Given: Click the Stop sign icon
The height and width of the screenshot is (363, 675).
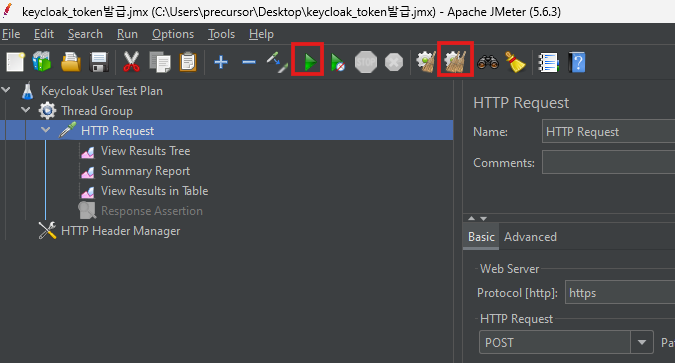Looking at the screenshot, I should 365,62.
